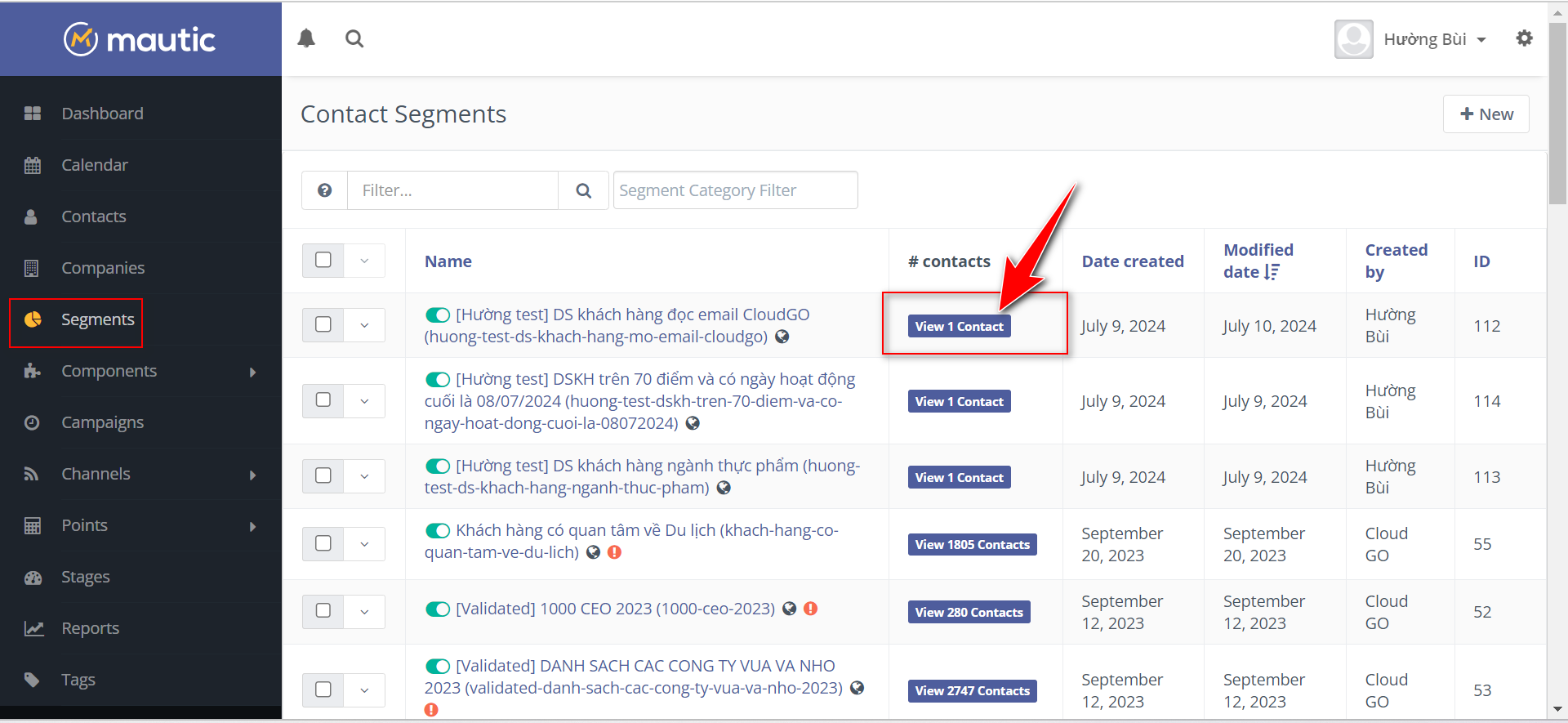The image size is (1568, 723).
Task: Open the notifications bell icon
Action: click(306, 38)
